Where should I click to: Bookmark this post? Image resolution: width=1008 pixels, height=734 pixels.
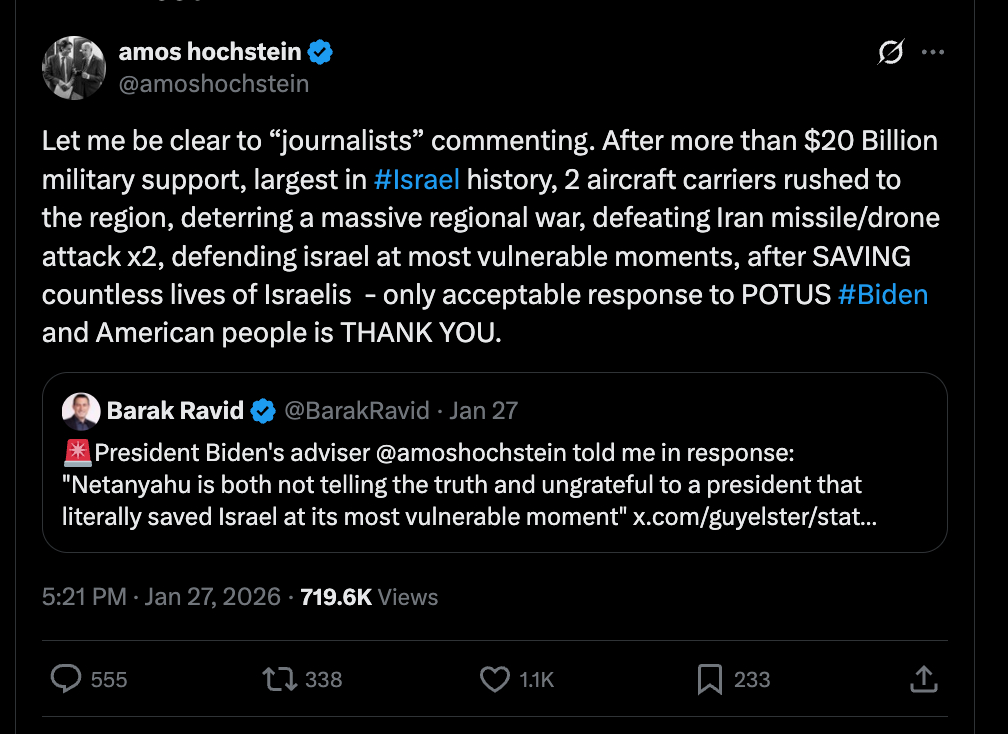pos(709,680)
